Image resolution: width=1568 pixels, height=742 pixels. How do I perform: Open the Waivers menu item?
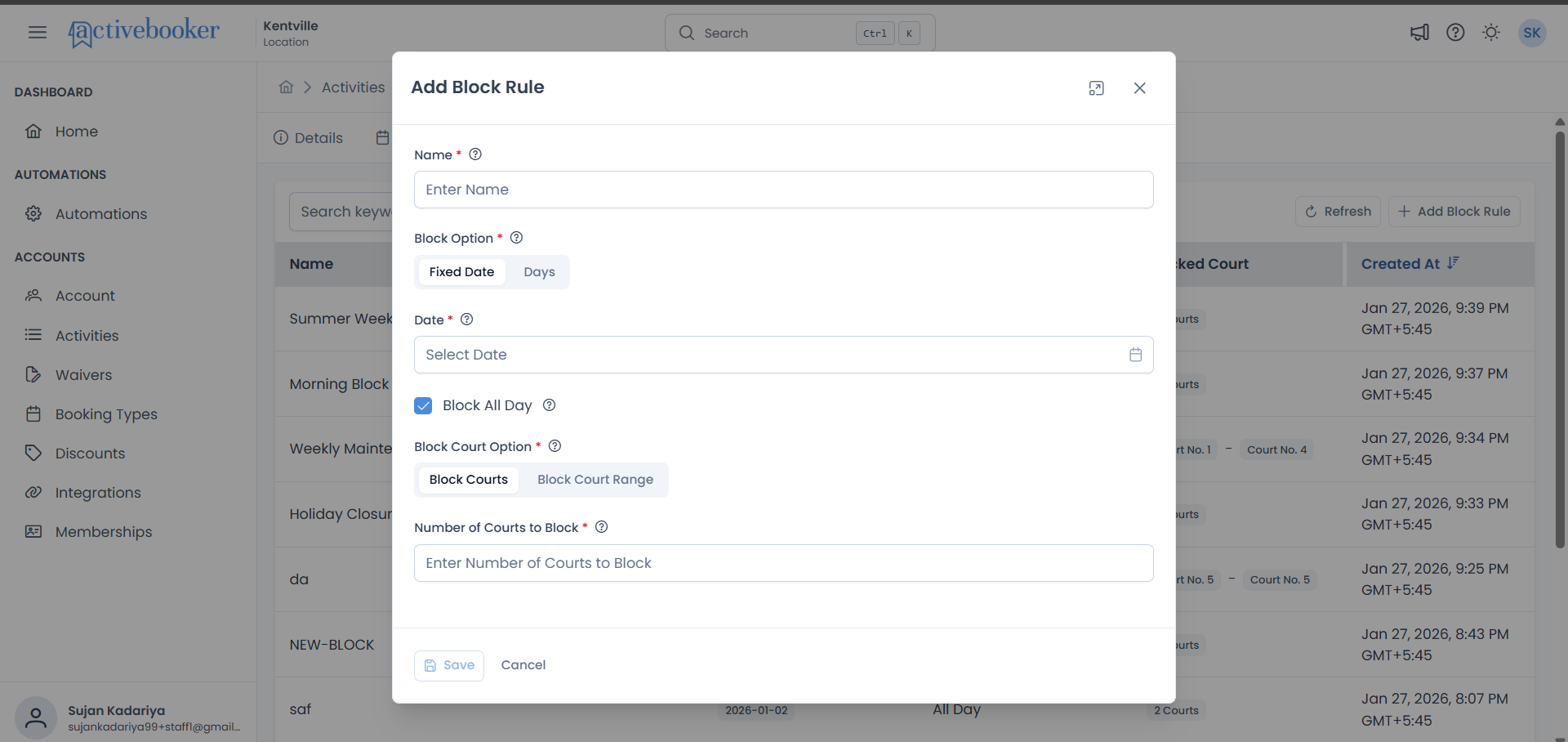[83, 375]
